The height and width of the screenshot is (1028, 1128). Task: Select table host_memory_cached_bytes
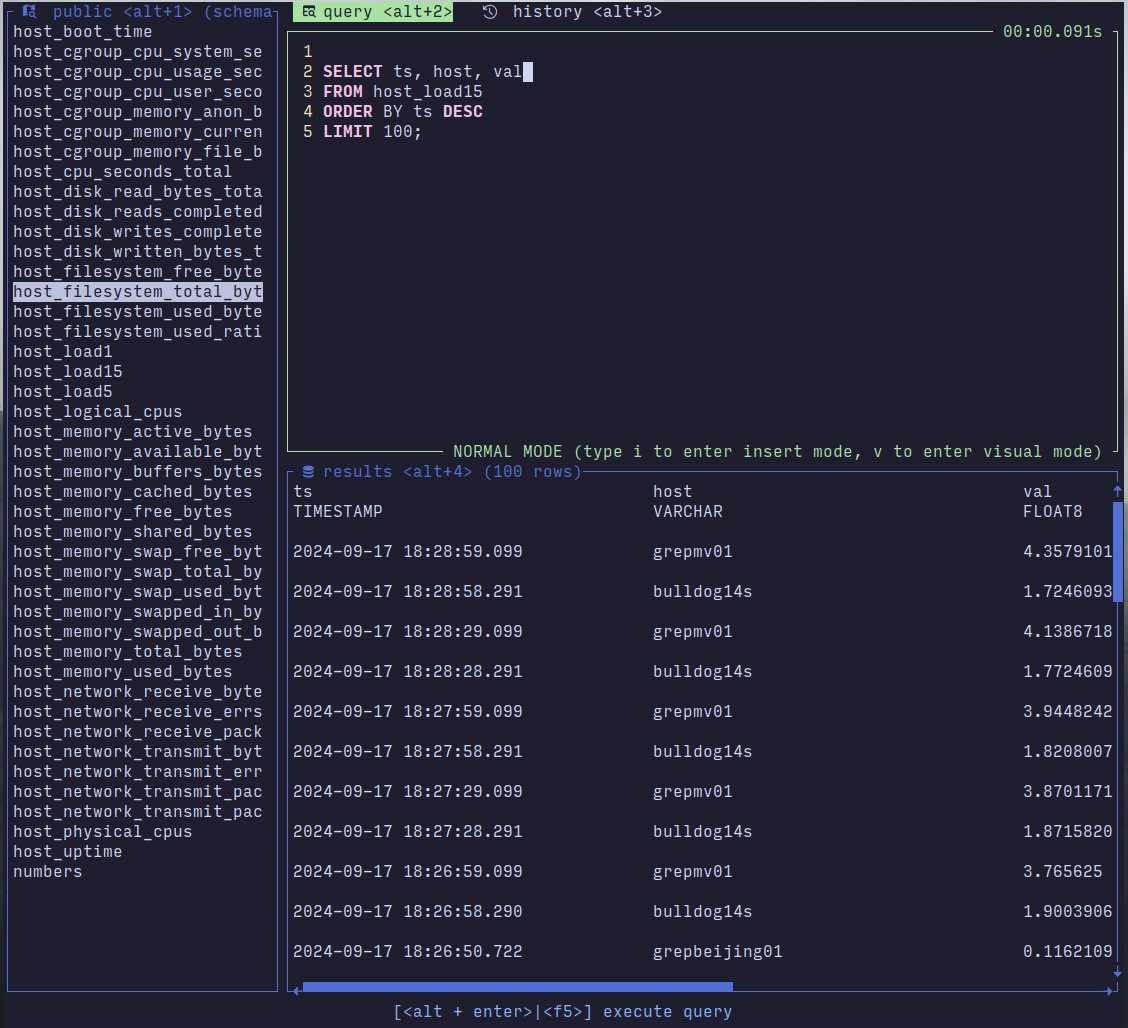click(132, 492)
